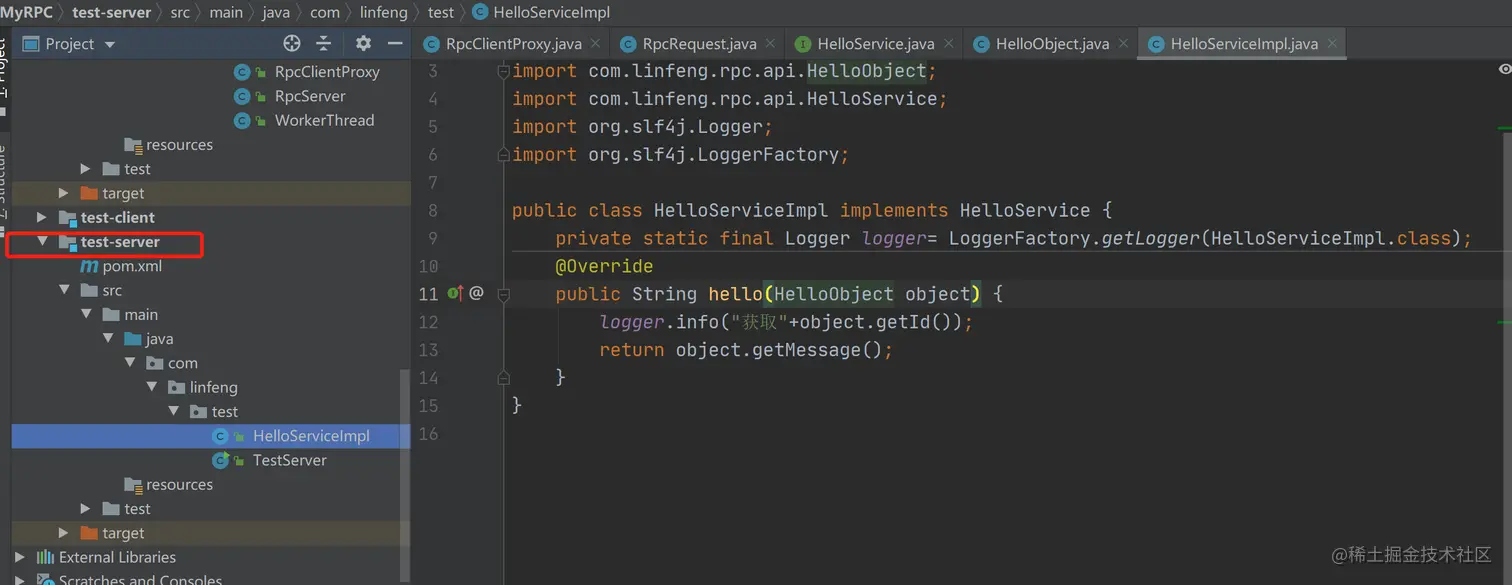Image resolution: width=1512 pixels, height=585 pixels.
Task: Click the pom.xml Maven icon
Action: 89,266
